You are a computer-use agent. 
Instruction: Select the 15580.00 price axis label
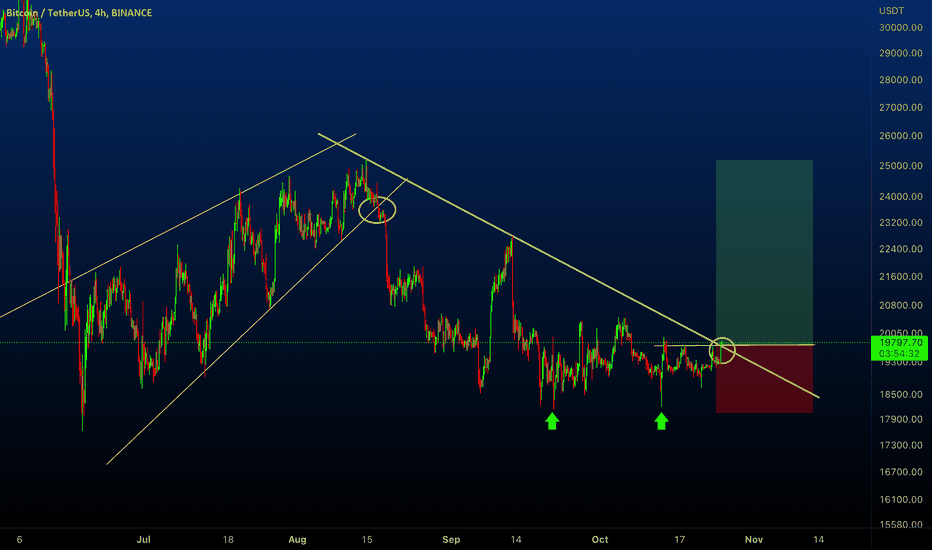point(900,524)
